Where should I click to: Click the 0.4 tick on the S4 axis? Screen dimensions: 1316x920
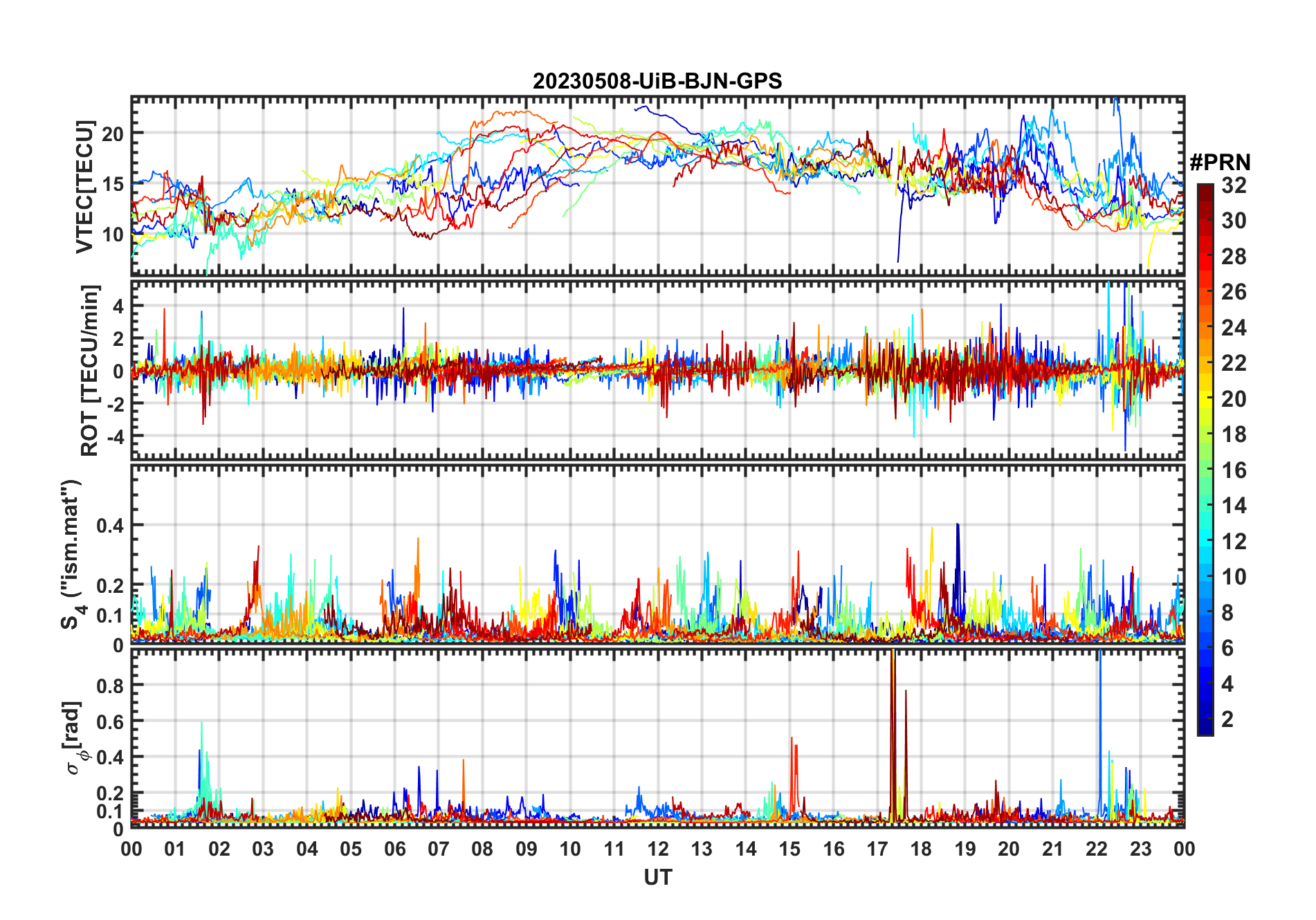110,526
